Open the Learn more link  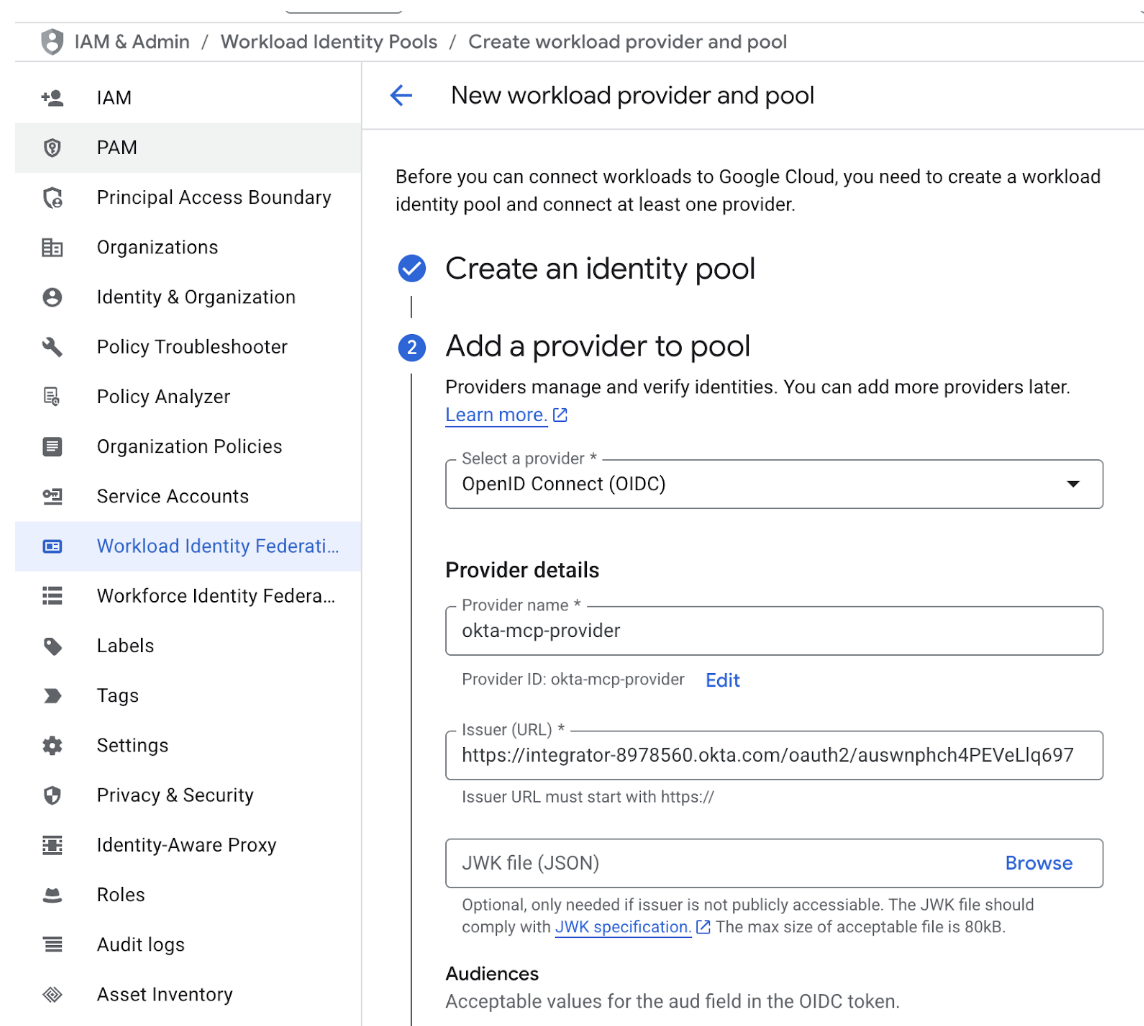tap(497, 414)
